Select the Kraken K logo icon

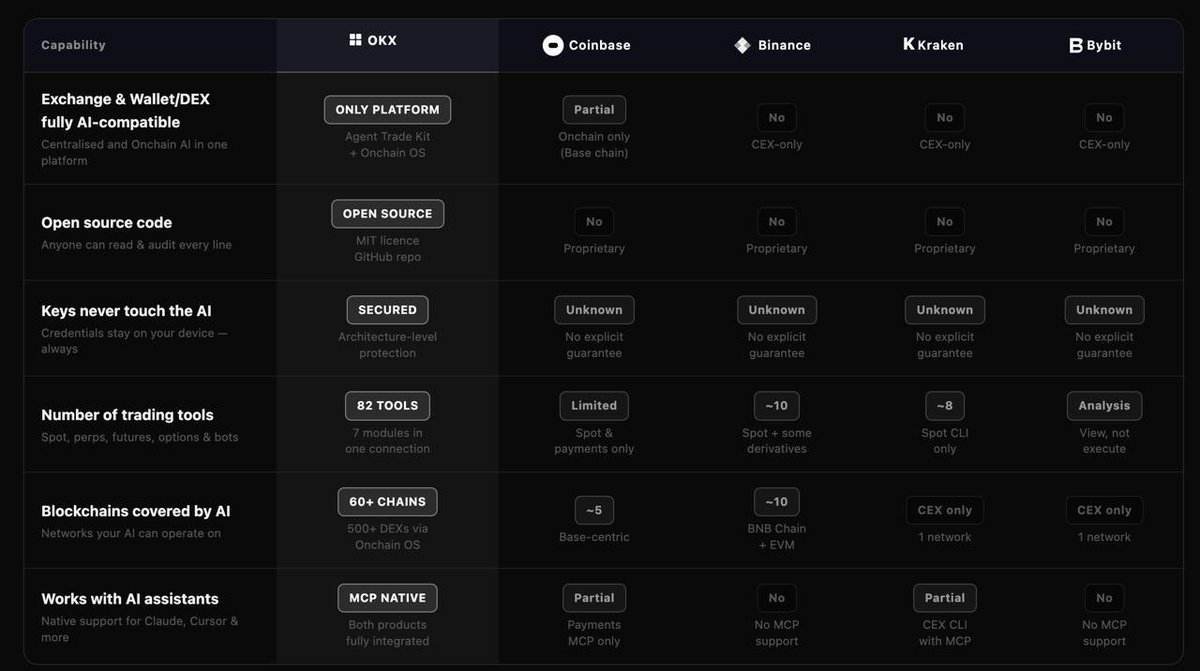point(908,44)
